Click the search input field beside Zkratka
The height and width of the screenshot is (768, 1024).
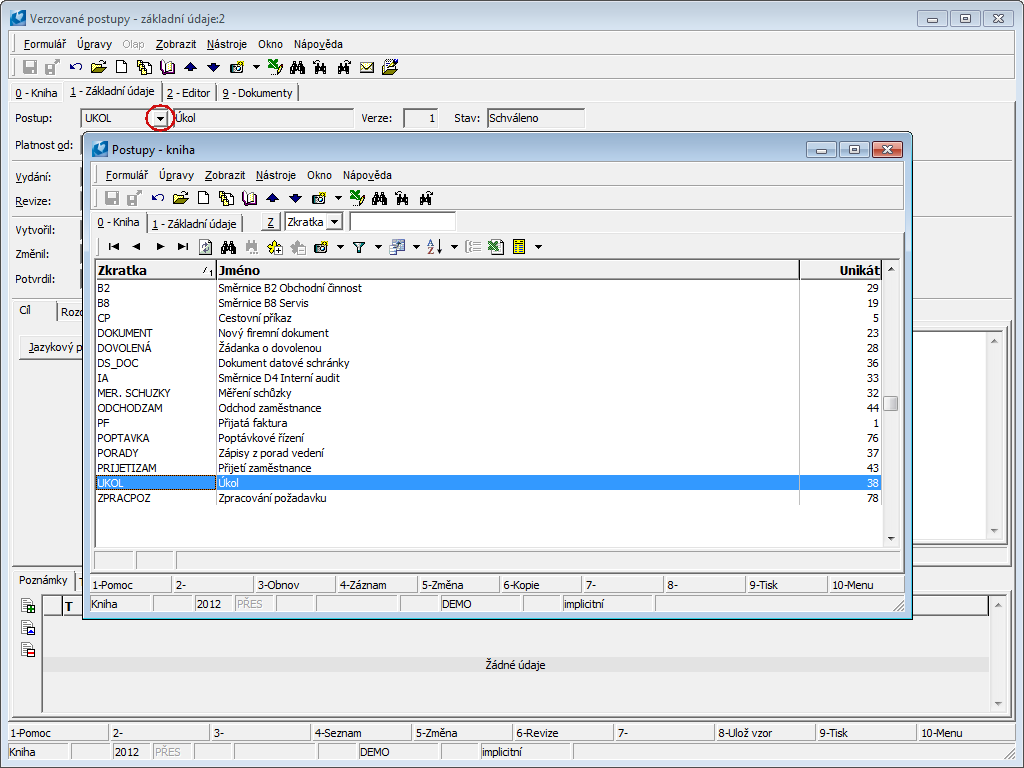tap(402, 222)
